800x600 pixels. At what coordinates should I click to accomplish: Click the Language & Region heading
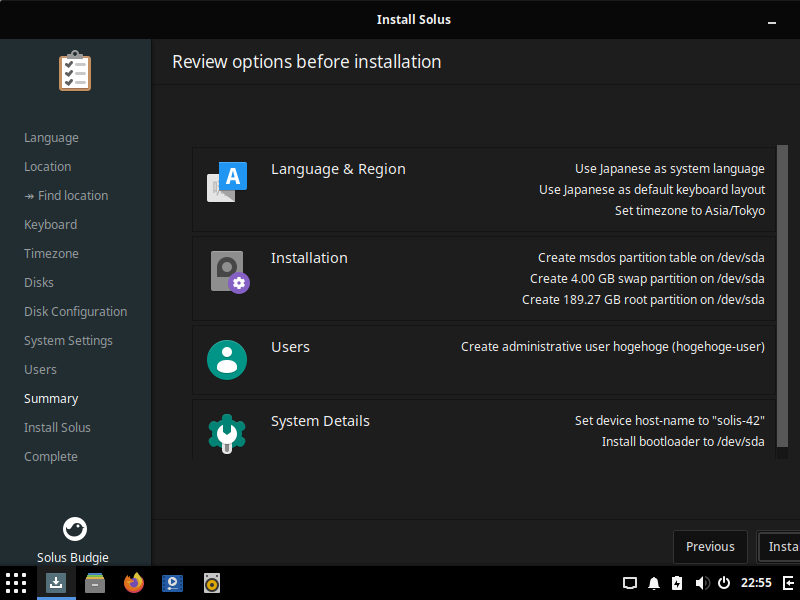coord(338,169)
